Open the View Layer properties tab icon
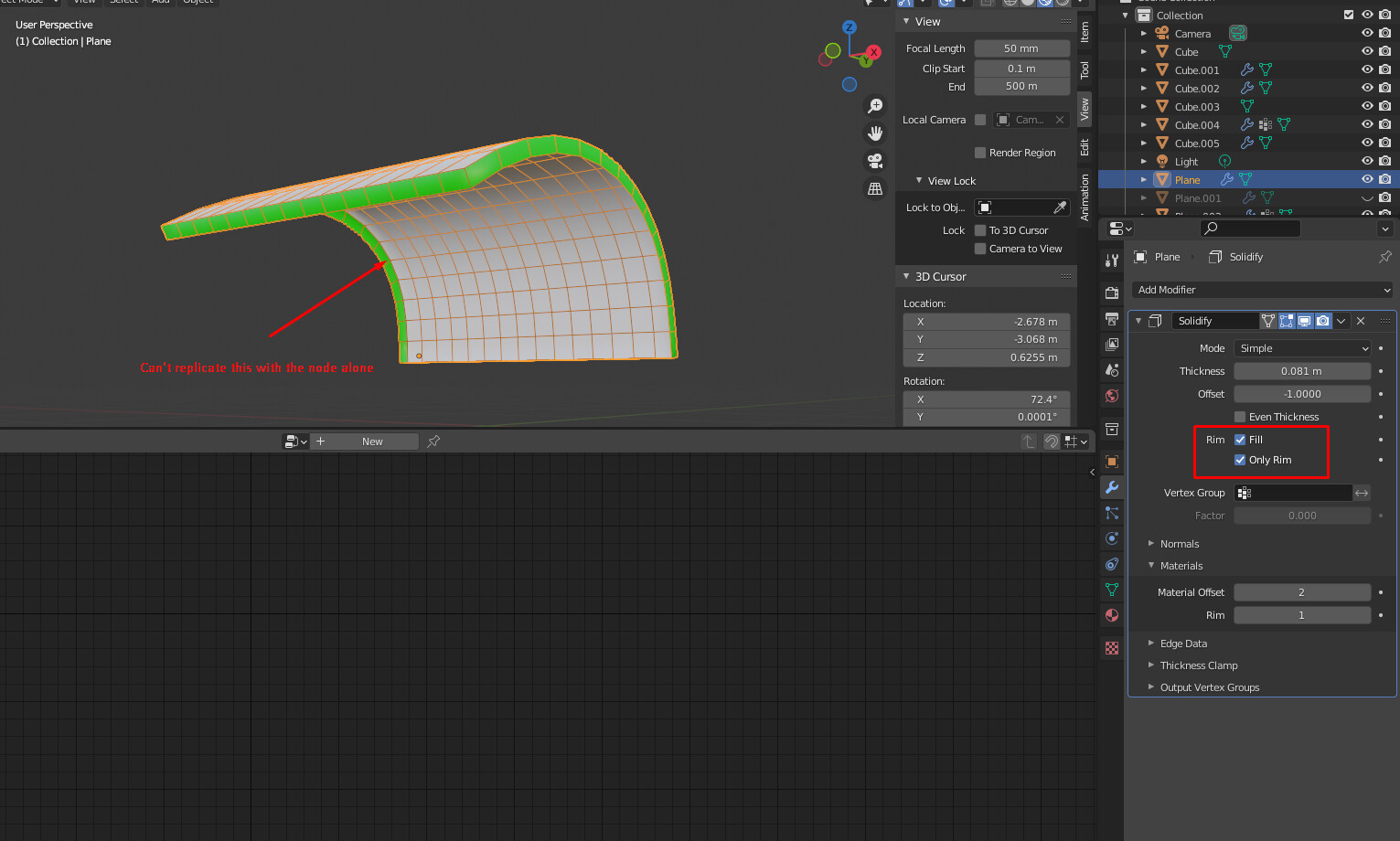The height and width of the screenshot is (841, 1400). point(1112,345)
